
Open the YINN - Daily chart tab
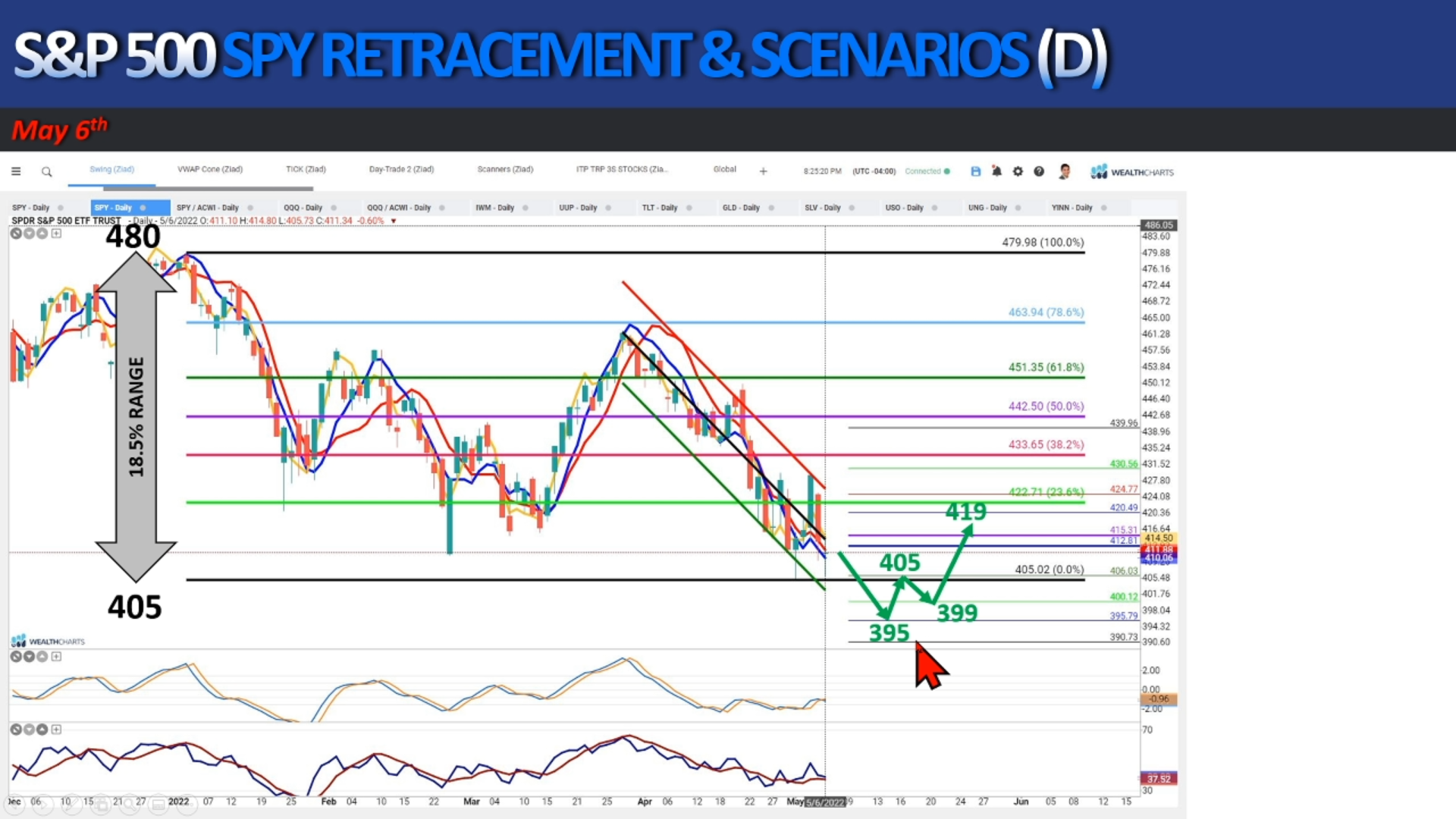(1072, 208)
